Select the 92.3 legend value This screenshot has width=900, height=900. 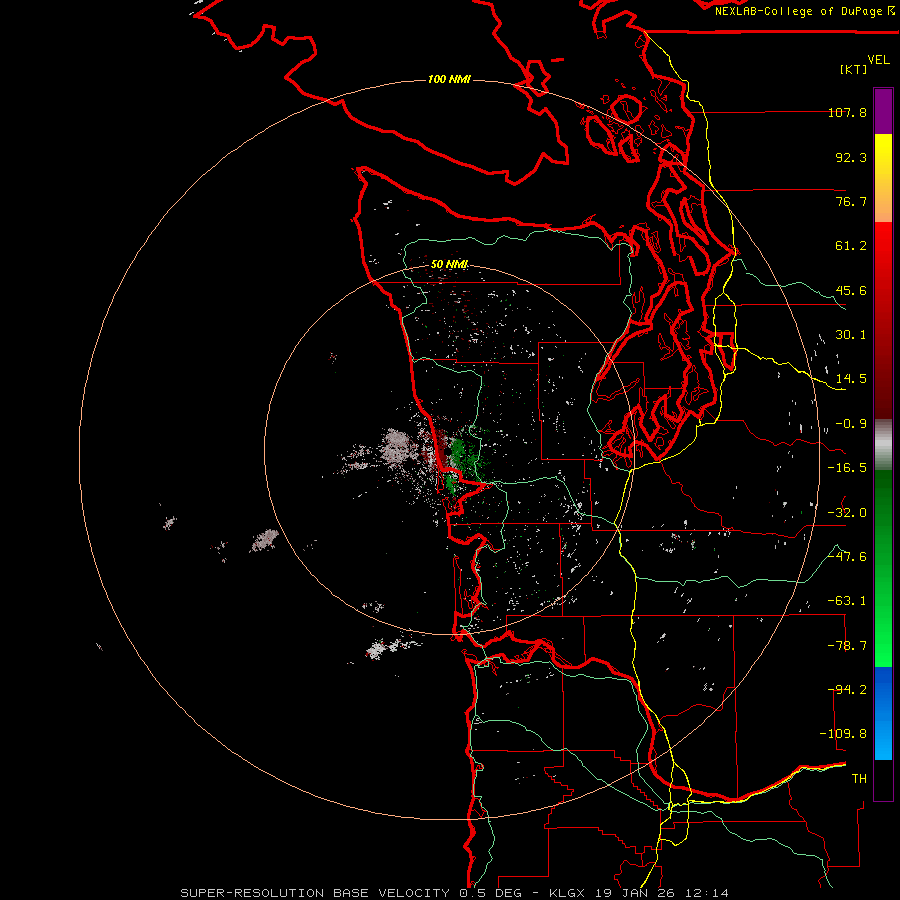click(851, 157)
